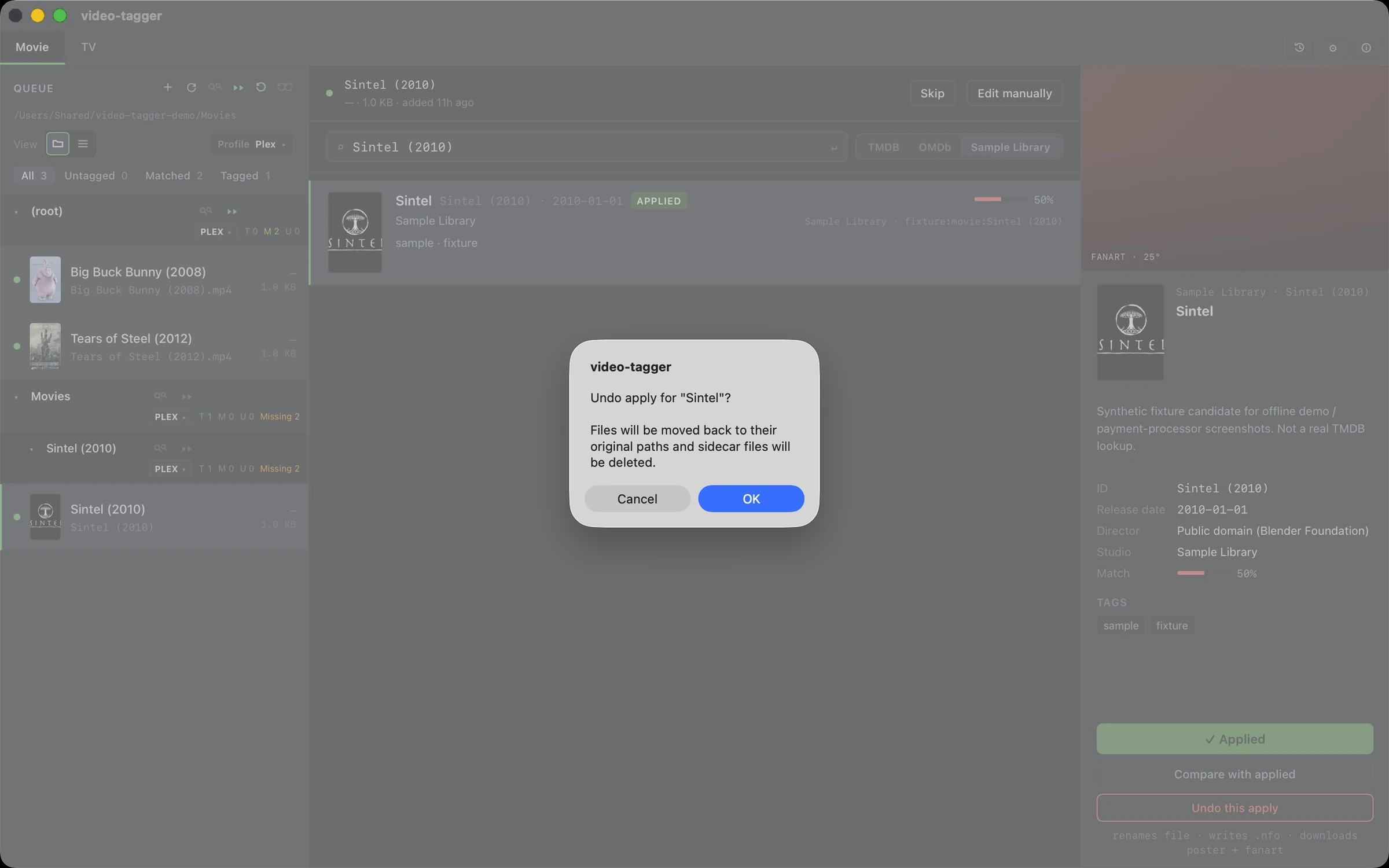Collapse the Movies folder group
The height and width of the screenshot is (868, 1389).
click(x=16, y=397)
